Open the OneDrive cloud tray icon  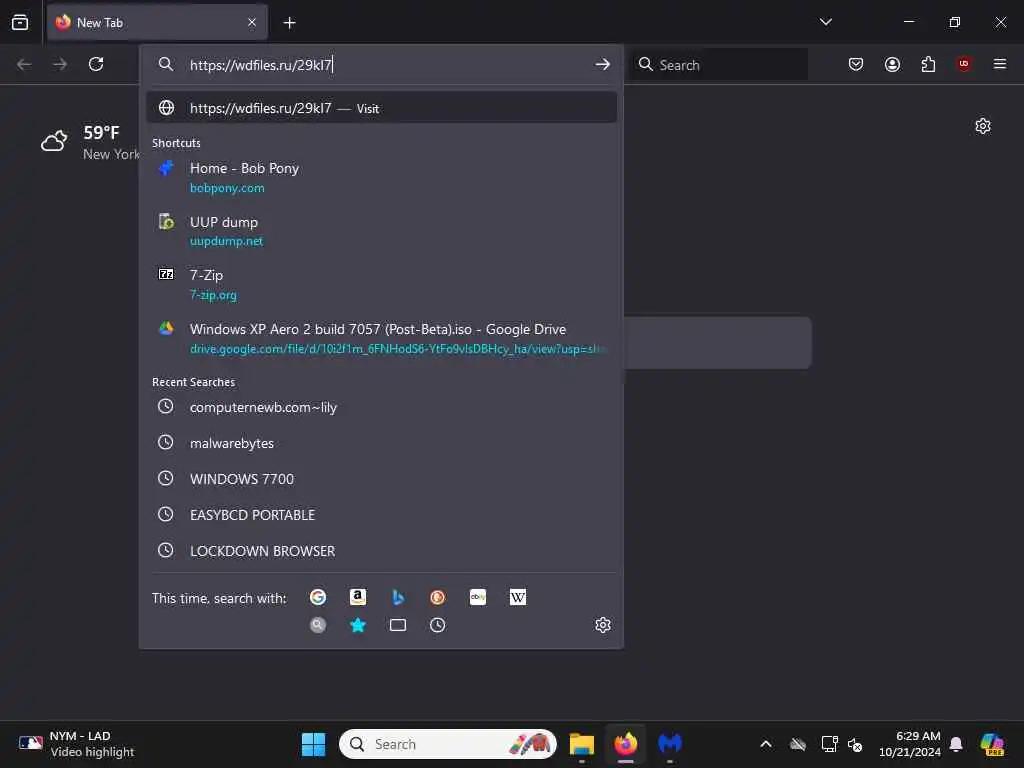[x=797, y=744]
